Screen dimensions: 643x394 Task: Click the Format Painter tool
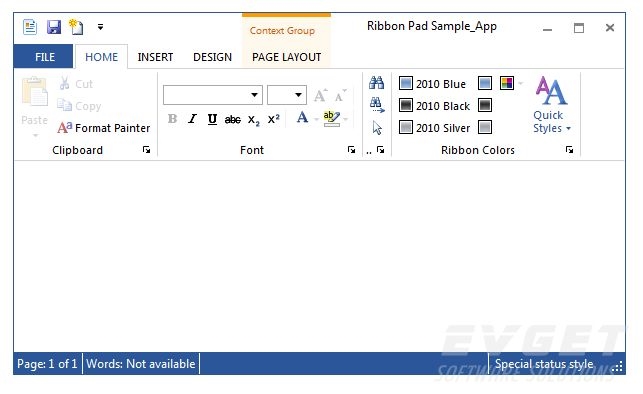point(104,128)
